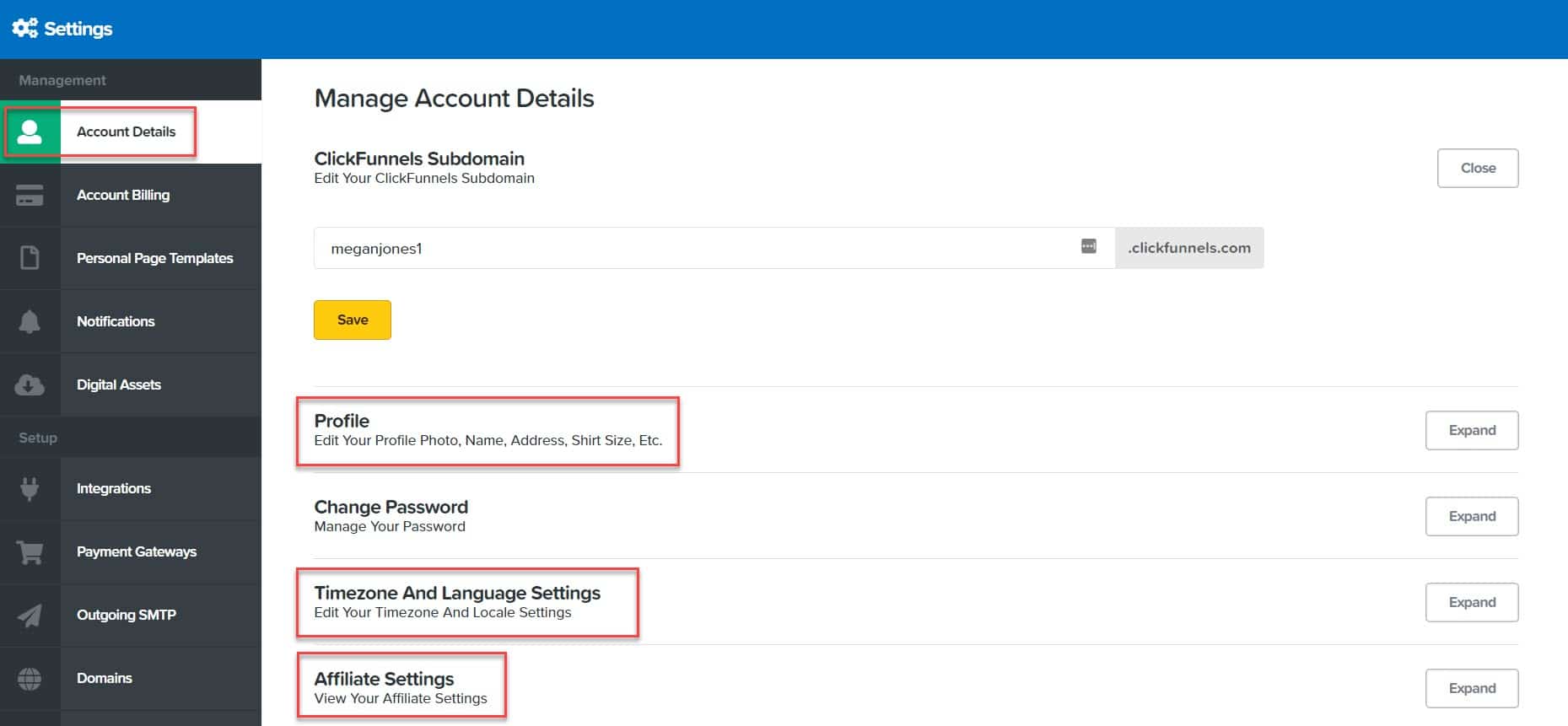Screen dimensions: 1568x726
Task: Click the Payment Gateways cart icon
Action: pyautogui.click(x=30, y=551)
